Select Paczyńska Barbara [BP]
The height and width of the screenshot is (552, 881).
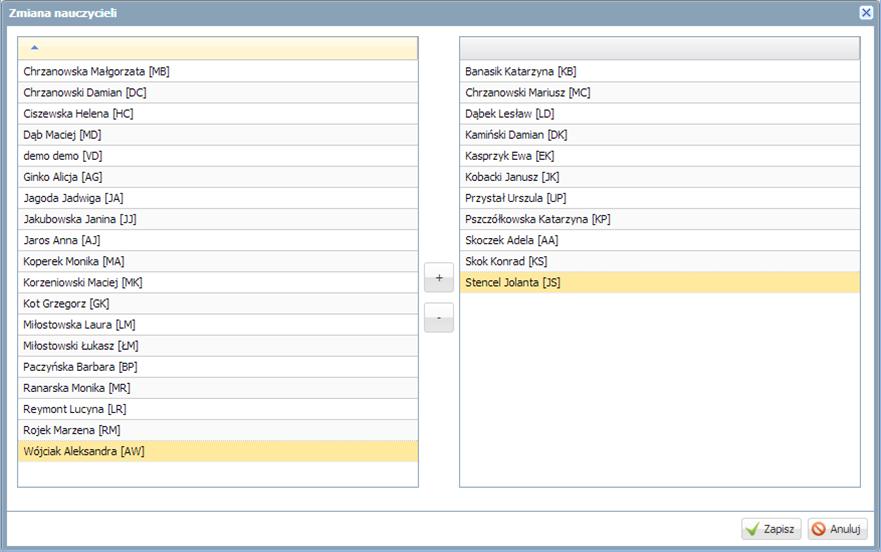point(218,367)
